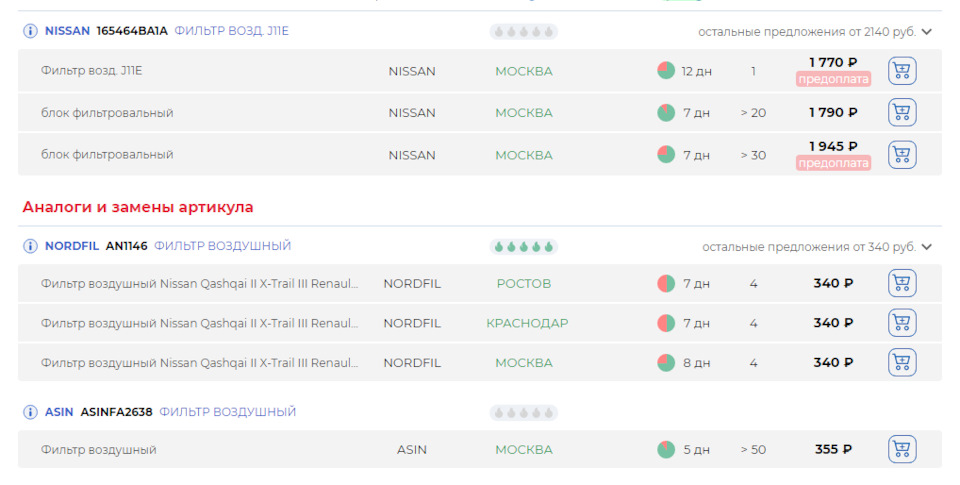Screen dimensions: 960x485
Task: Expand other offers from 340 руб.
Action: [x=817, y=247]
